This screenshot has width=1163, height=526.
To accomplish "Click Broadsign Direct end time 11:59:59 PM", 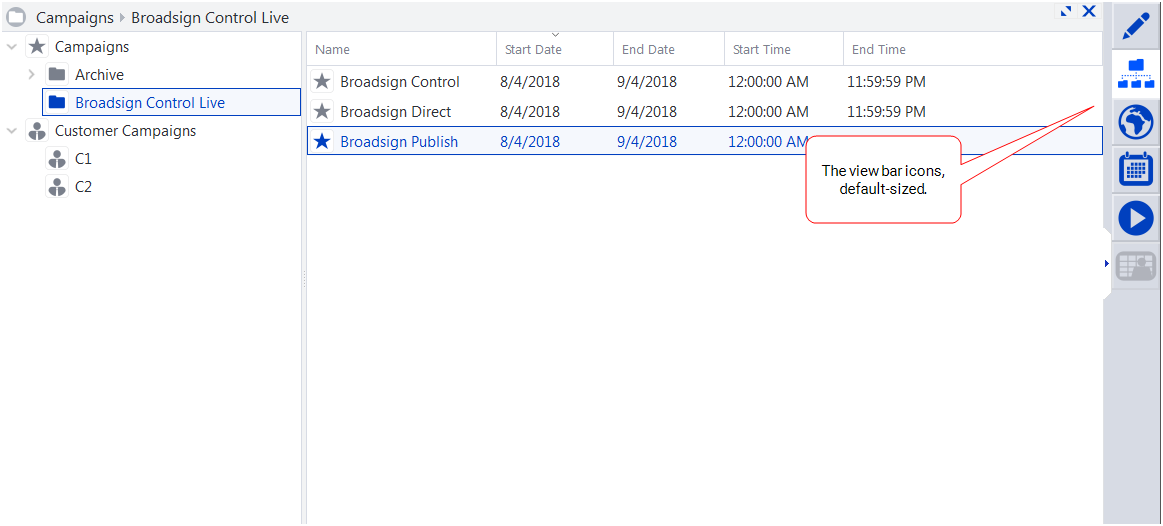I will coord(886,111).
